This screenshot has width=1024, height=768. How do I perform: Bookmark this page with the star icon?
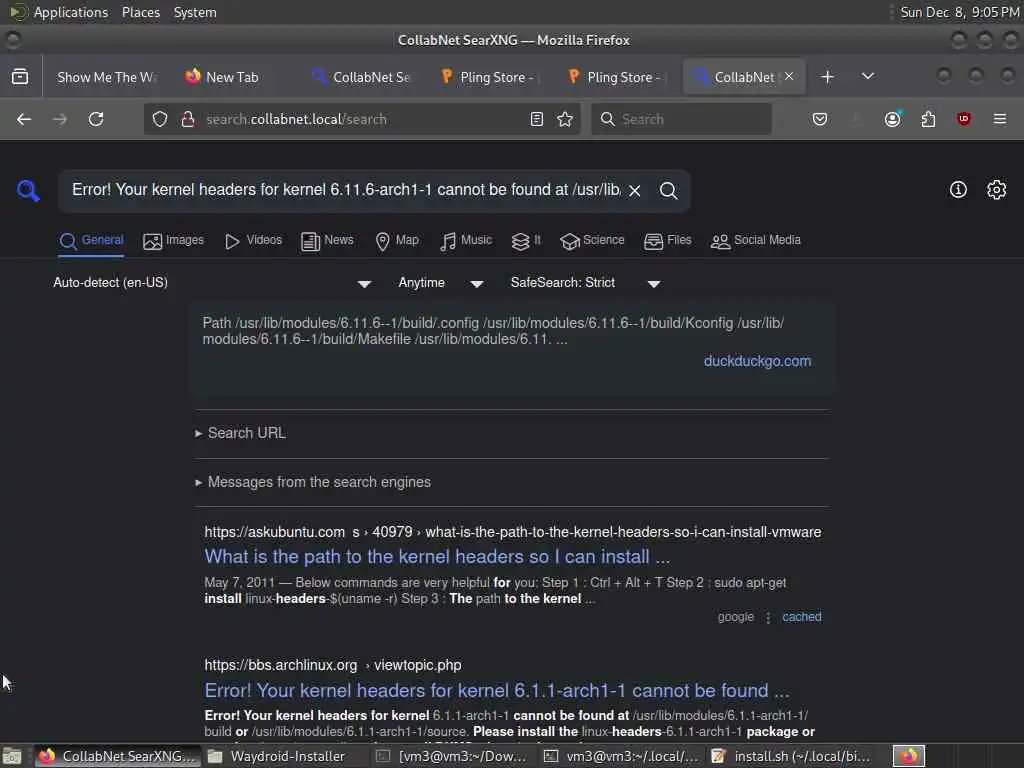click(565, 119)
